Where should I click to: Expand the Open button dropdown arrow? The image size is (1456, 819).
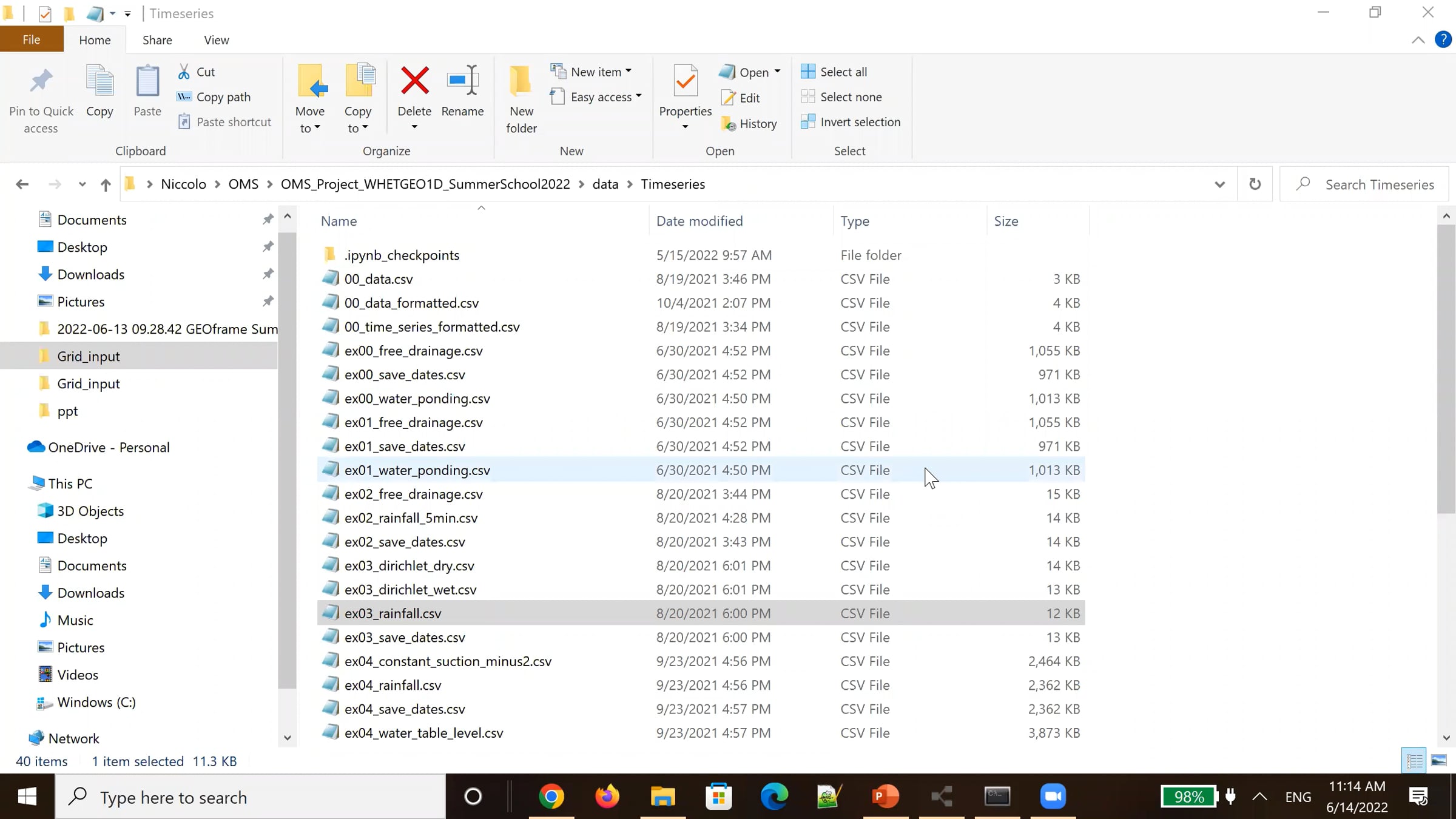pos(777,72)
